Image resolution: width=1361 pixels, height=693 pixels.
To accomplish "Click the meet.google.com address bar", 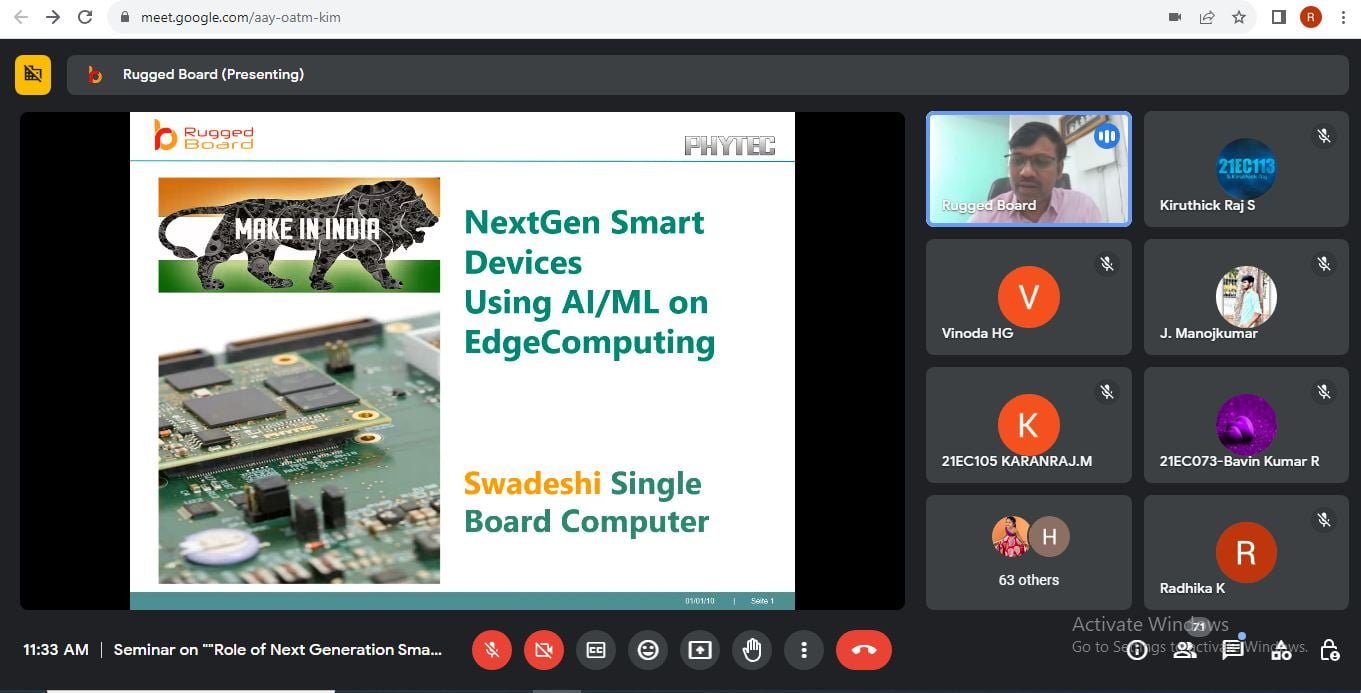I will [600, 17].
